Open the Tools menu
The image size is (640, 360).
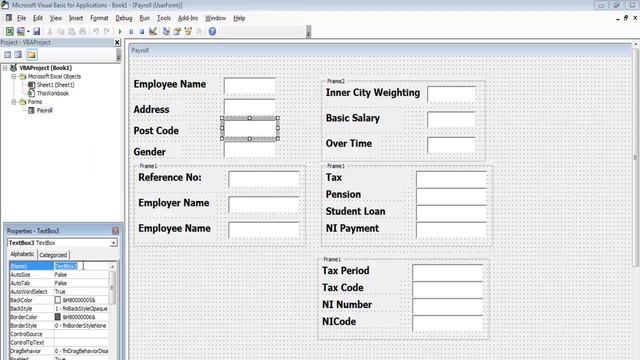pos(164,18)
